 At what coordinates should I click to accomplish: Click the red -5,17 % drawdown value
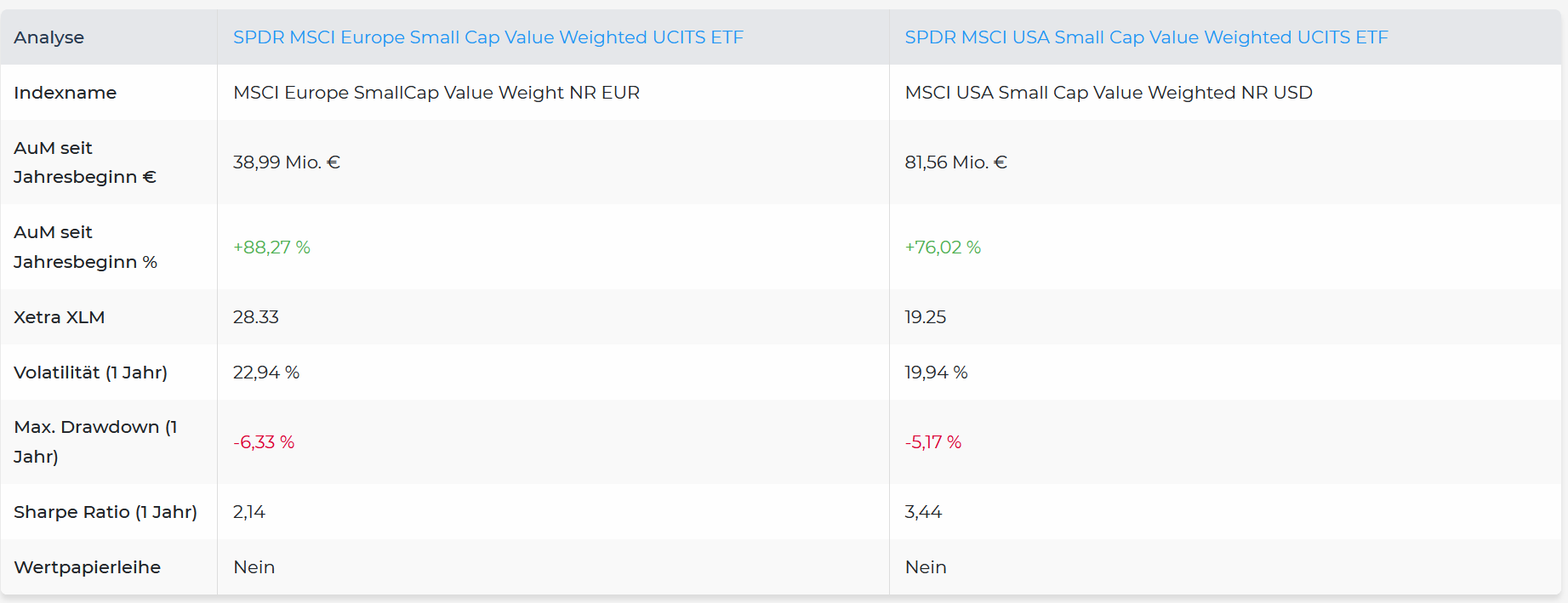932,442
